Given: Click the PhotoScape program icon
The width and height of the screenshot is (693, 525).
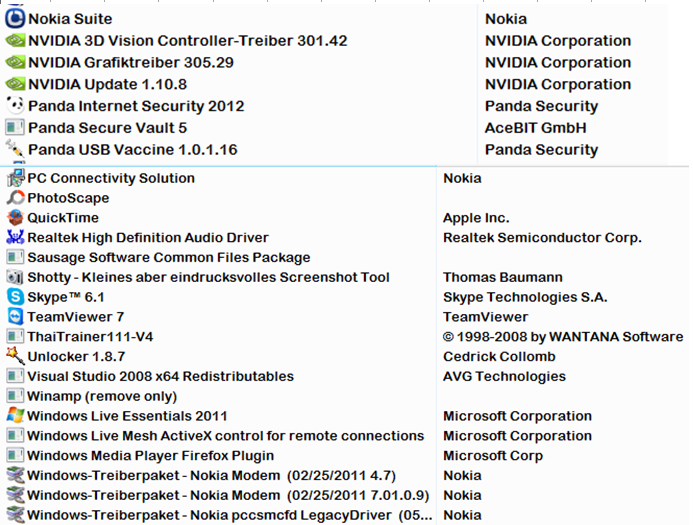Looking at the screenshot, I should 15,198.
